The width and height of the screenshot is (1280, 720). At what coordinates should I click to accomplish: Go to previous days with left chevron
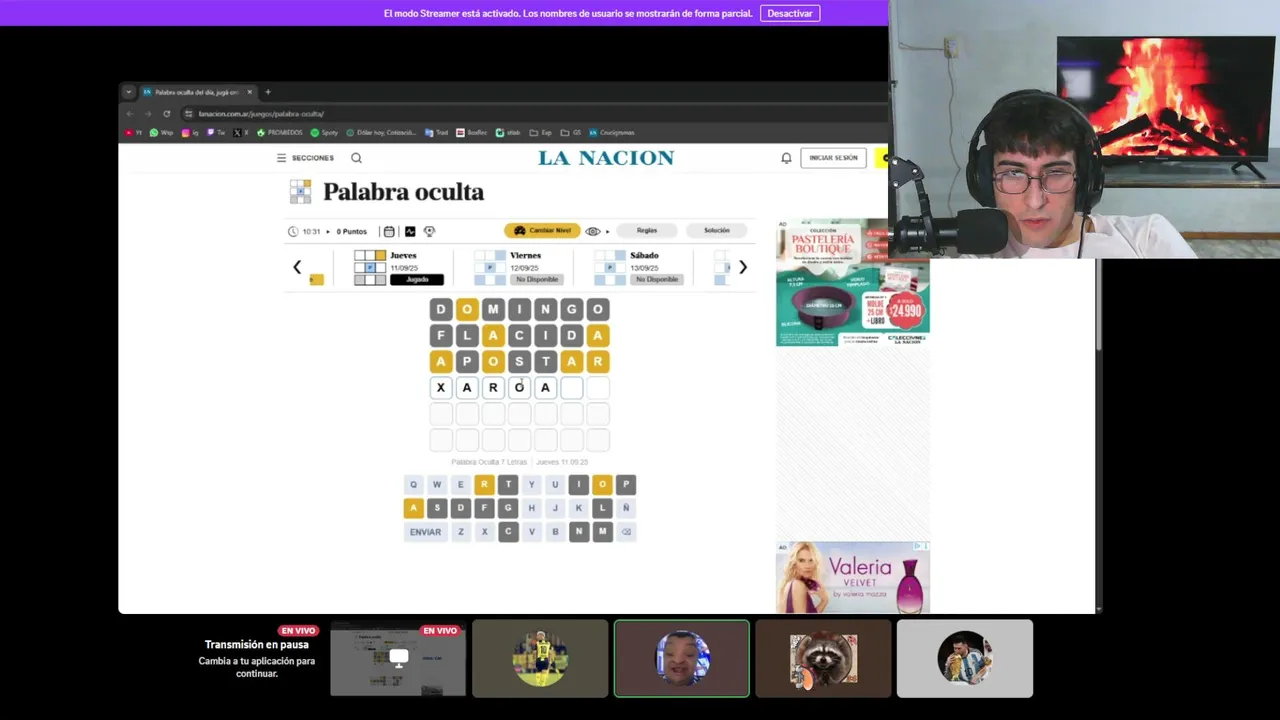(297, 267)
